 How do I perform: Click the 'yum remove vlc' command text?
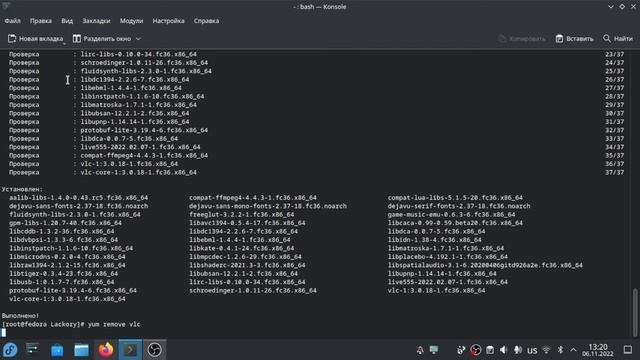coord(114,324)
